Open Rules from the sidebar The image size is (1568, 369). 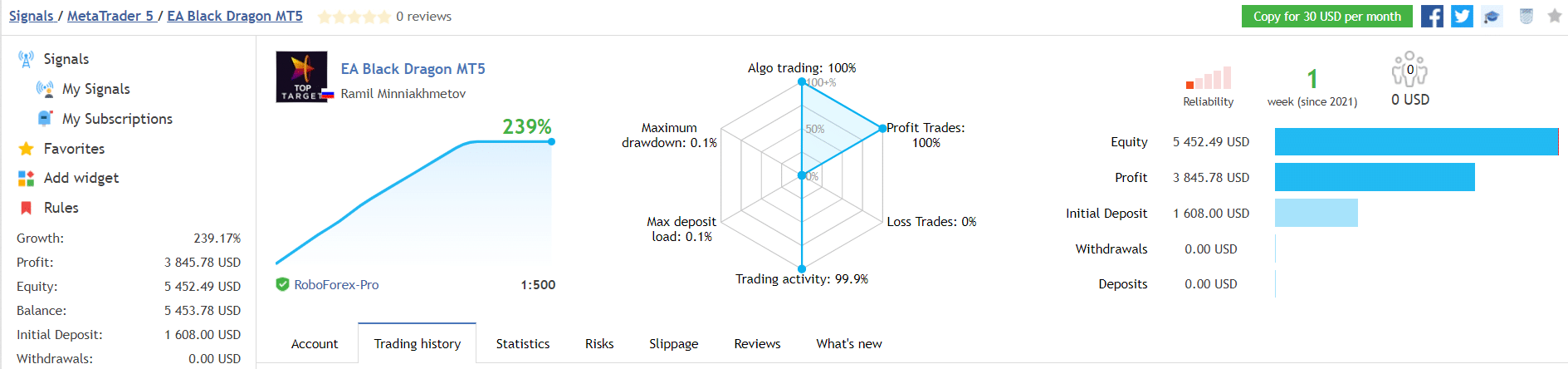[61, 208]
